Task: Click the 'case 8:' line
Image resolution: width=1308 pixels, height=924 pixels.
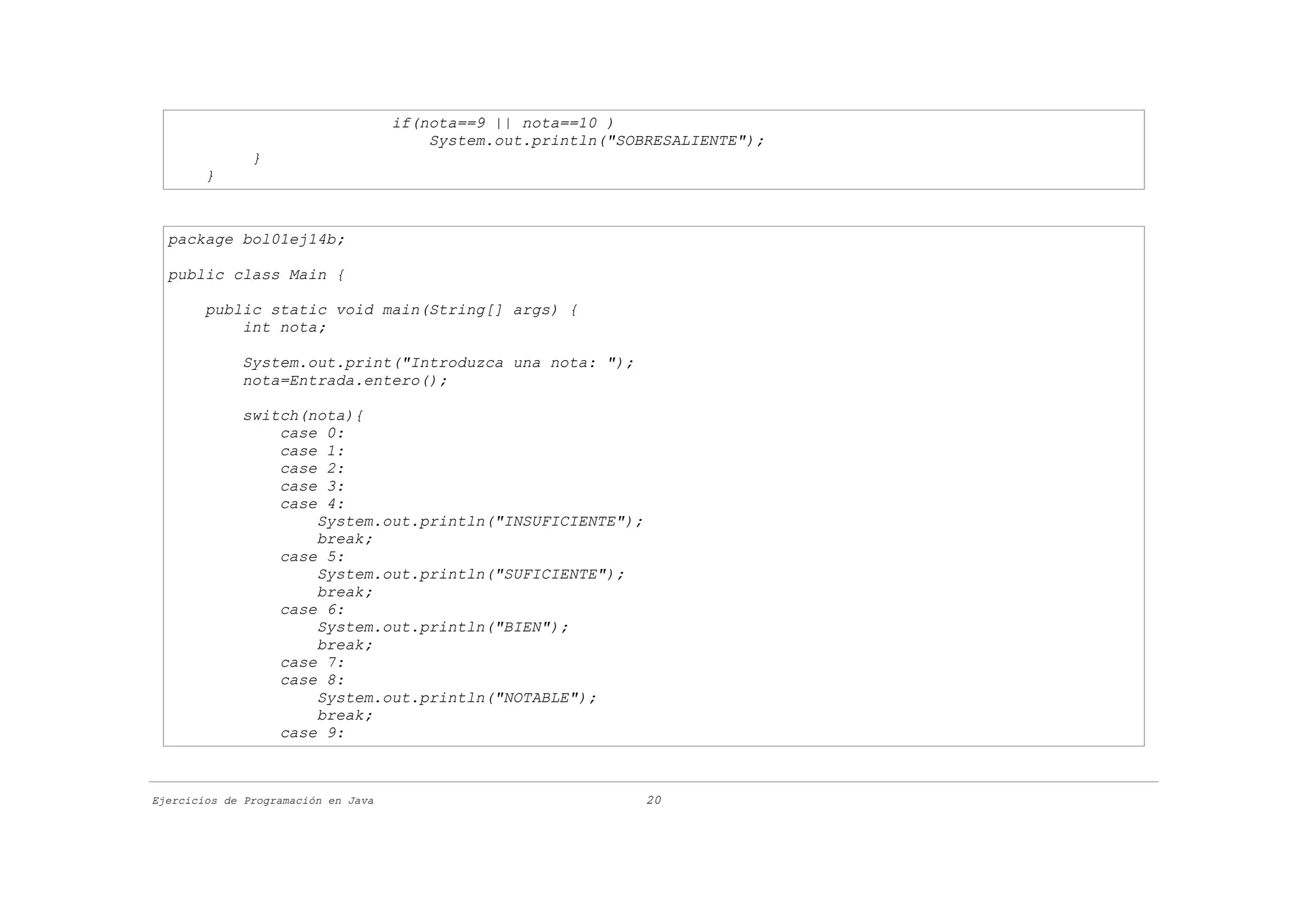Action: (312, 680)
